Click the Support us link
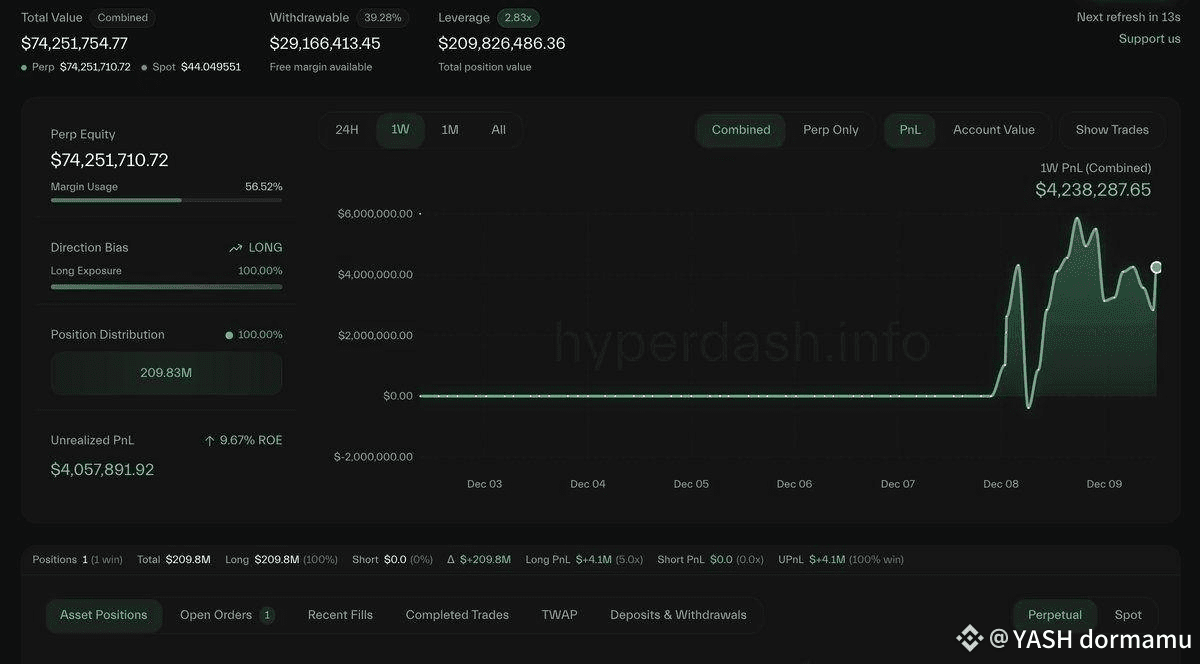This screenshot has height=664, width=1200. click(1149, 39)
